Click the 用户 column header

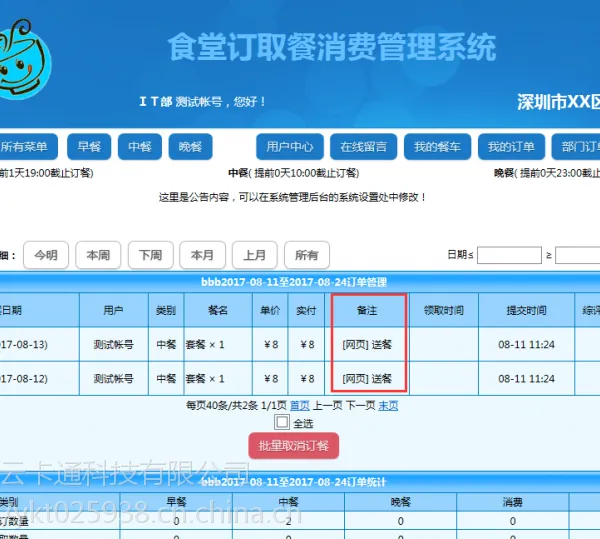114,310
